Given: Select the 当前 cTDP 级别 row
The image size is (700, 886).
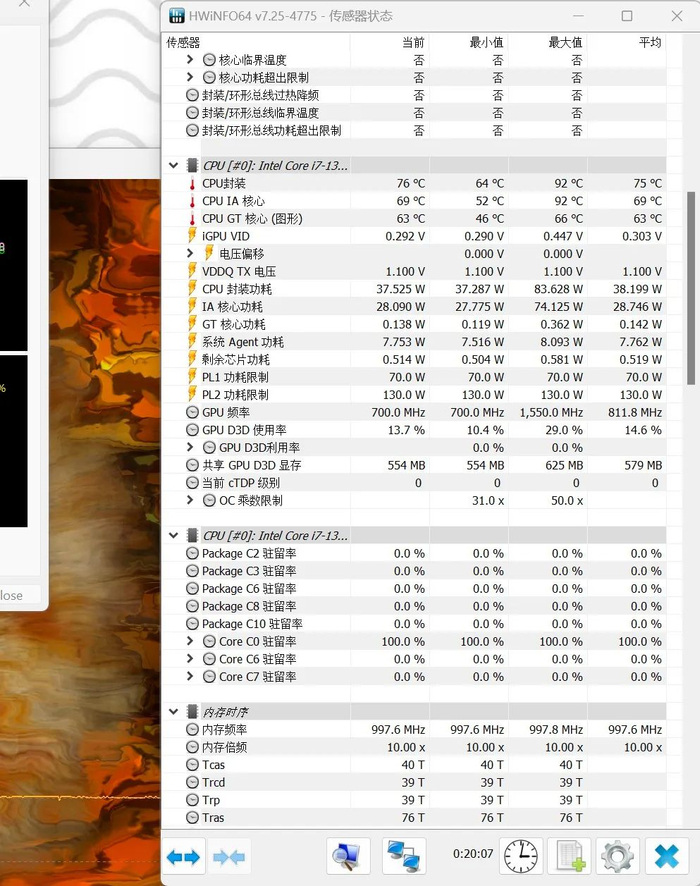Looking at the screenshot, I should tap(415, 483).
